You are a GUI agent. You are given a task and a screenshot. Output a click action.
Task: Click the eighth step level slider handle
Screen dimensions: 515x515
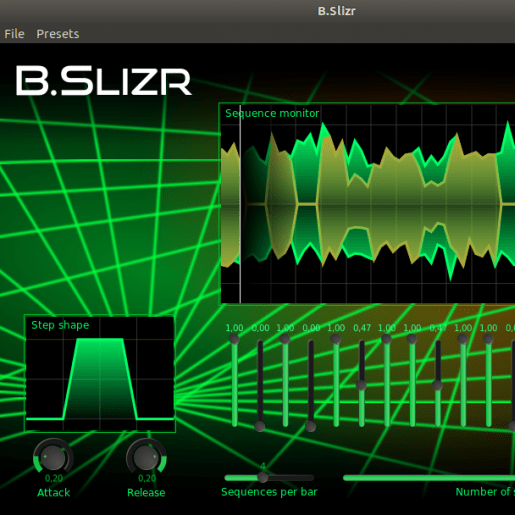tap(412, 339)
